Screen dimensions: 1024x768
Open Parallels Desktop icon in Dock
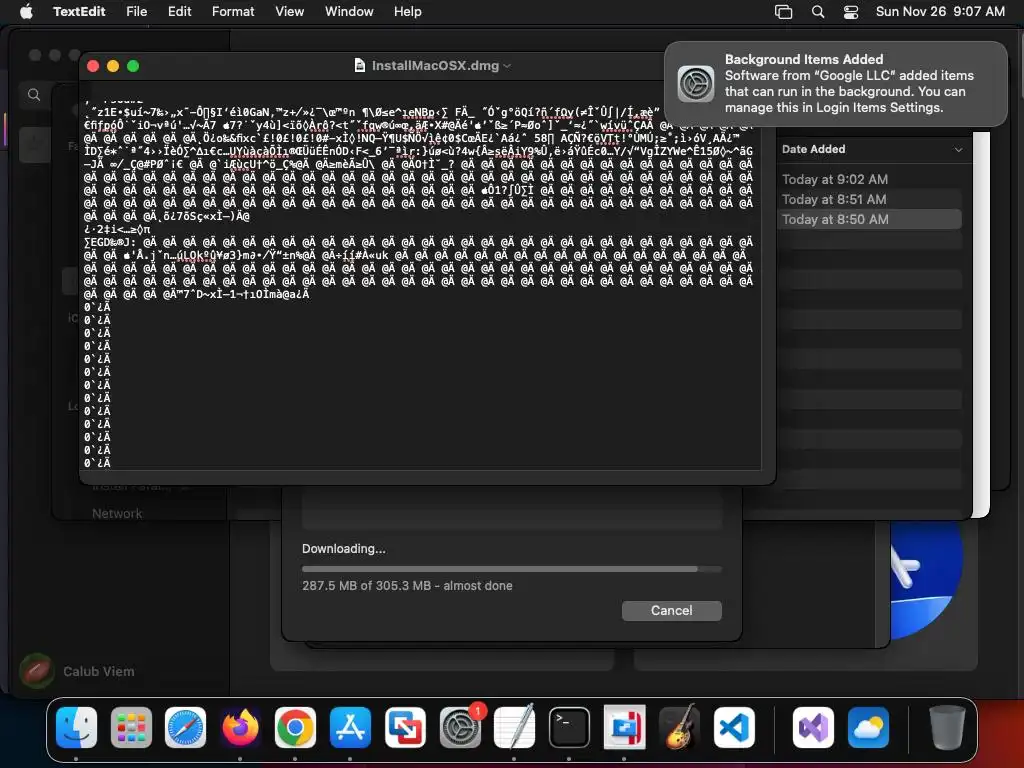[624, 727]
